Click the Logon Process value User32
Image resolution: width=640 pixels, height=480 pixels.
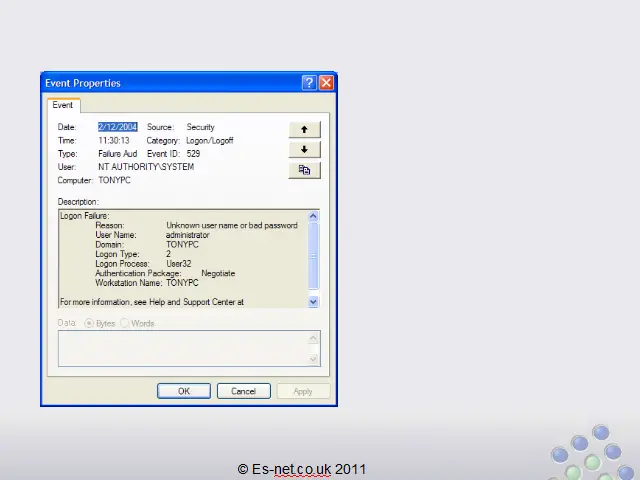(x=179, y=264)
